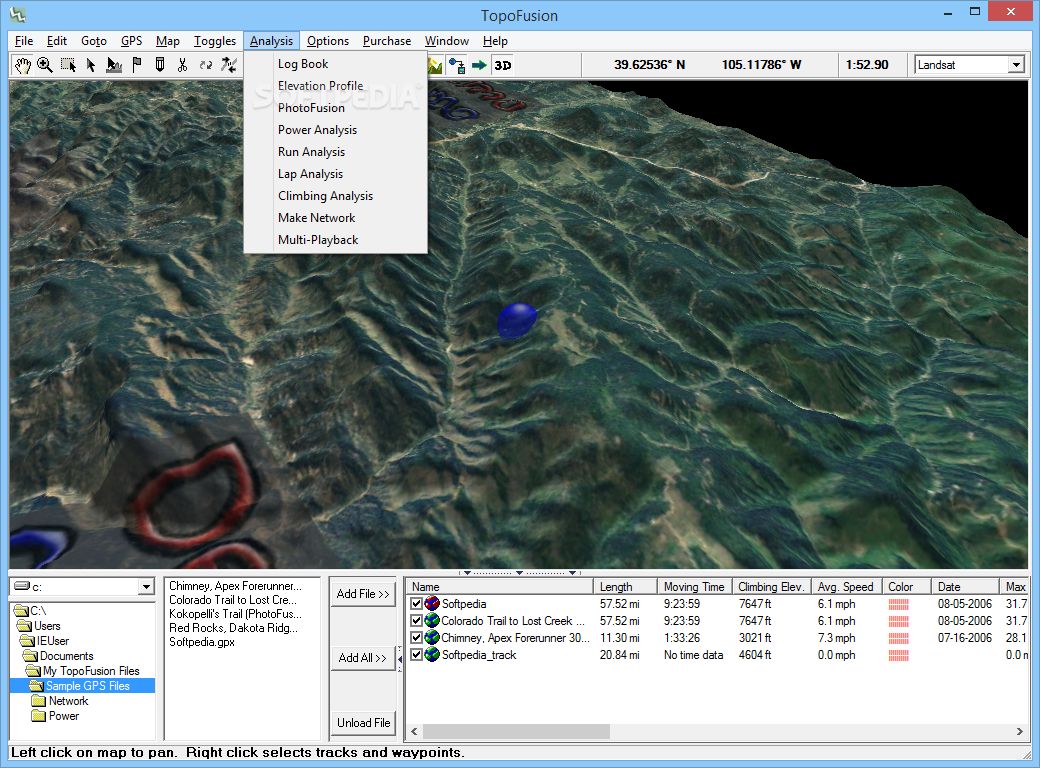Select Red Rocks, Dakota Ridg... file
The width and height of the screenshot is (1040, 768).
coord(233,628)
